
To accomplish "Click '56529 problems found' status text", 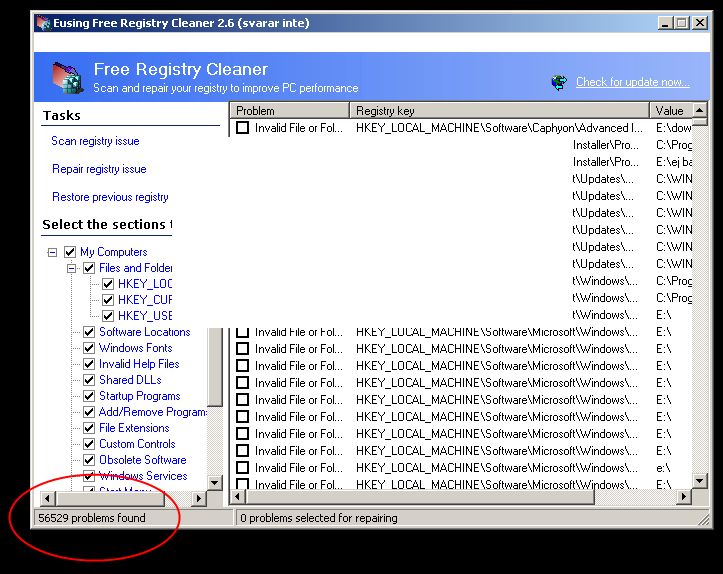I will click(92, 518).
